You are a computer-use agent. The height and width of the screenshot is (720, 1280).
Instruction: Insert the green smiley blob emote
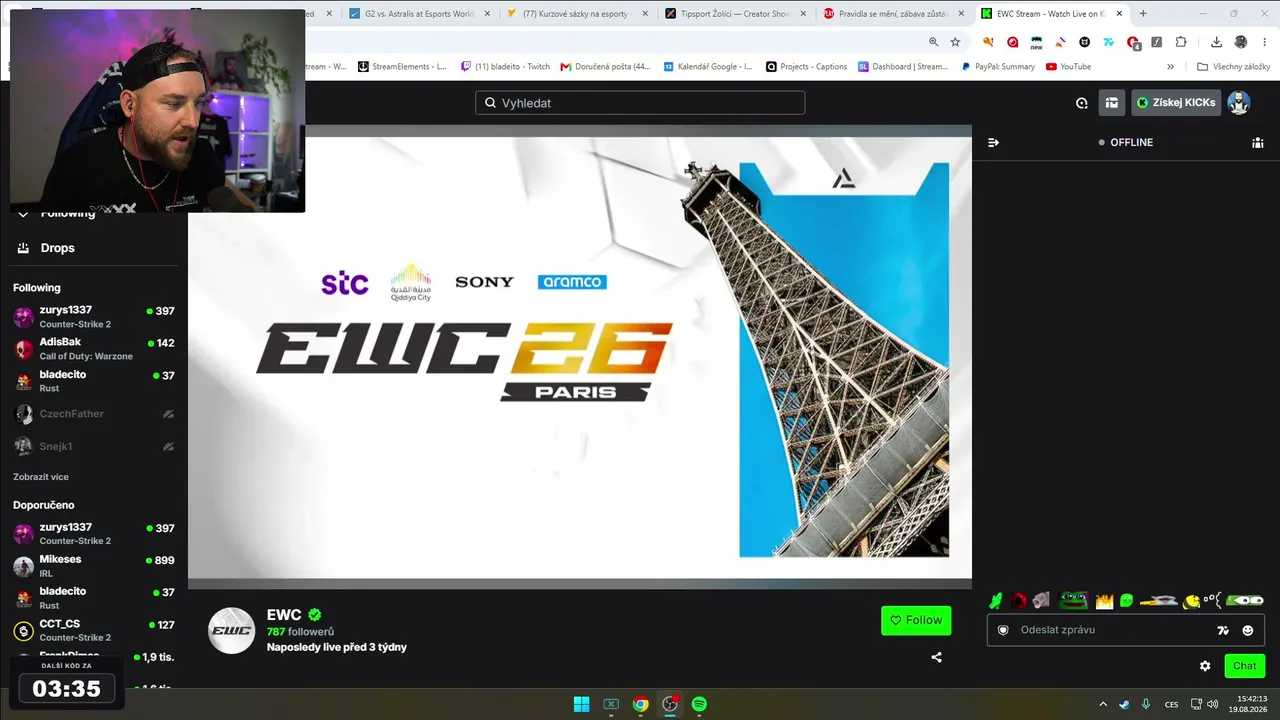(x=1127, y=600)
